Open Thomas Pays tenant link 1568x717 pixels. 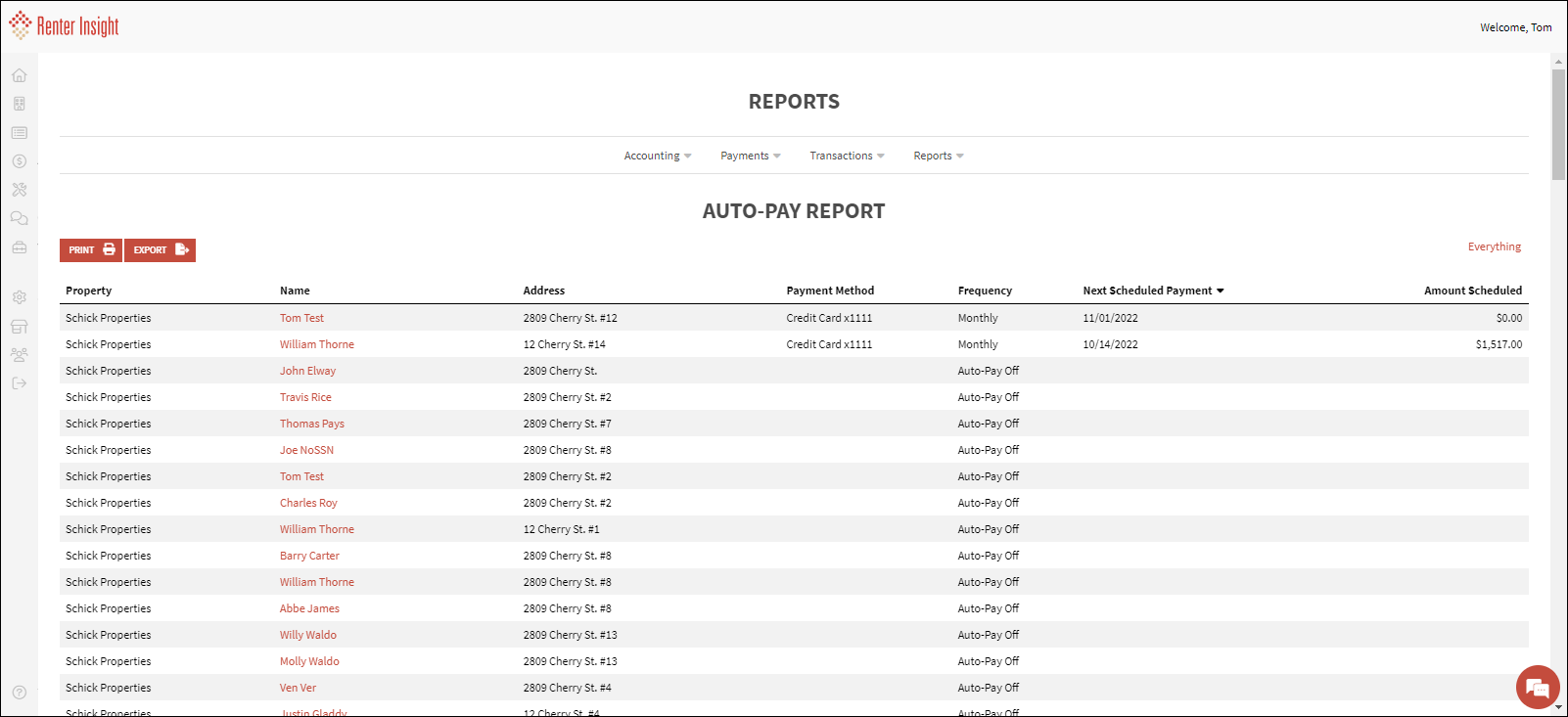[312, 424]
